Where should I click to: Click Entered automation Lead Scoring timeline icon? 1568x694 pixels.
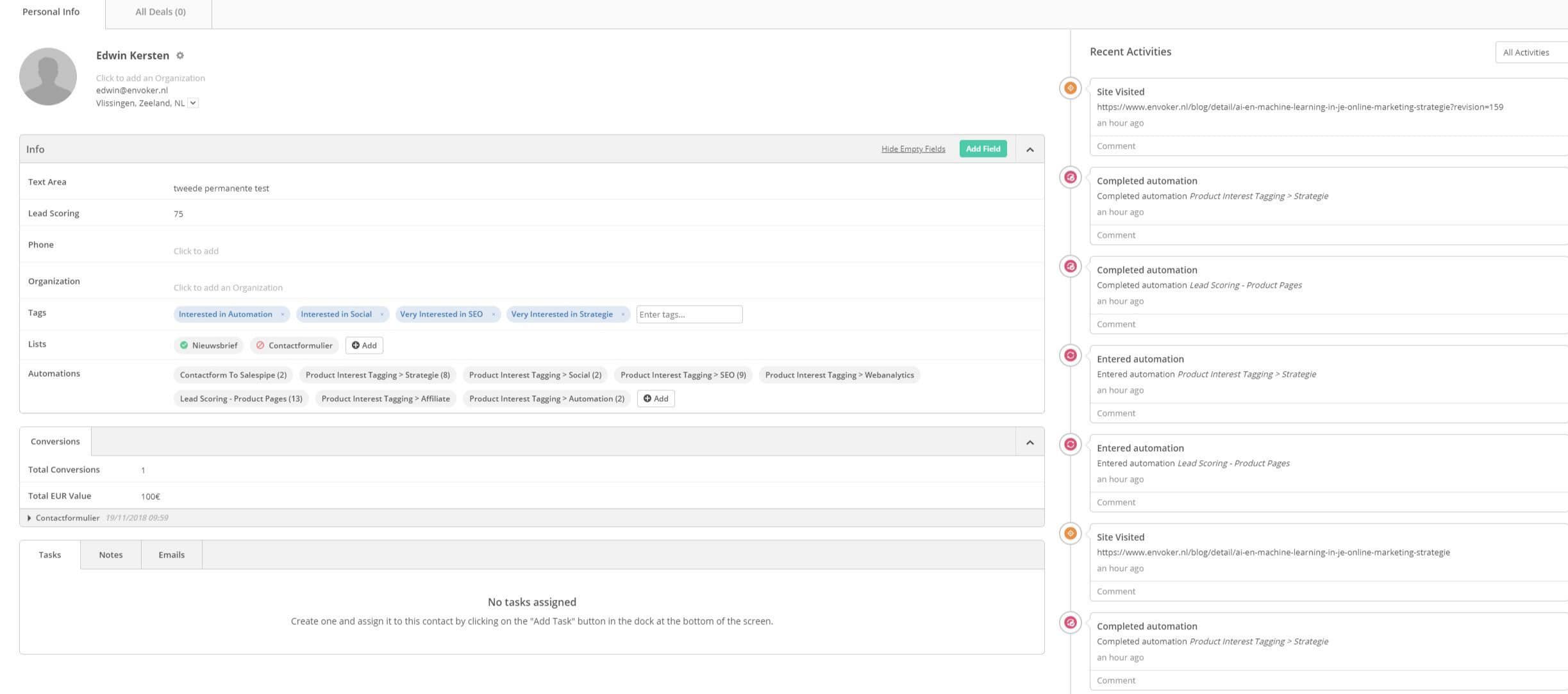[1070, 445]
